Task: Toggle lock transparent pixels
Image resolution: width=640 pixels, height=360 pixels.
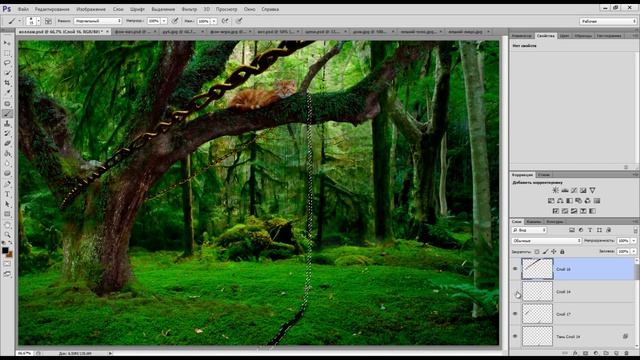Action: coord(537,251)
